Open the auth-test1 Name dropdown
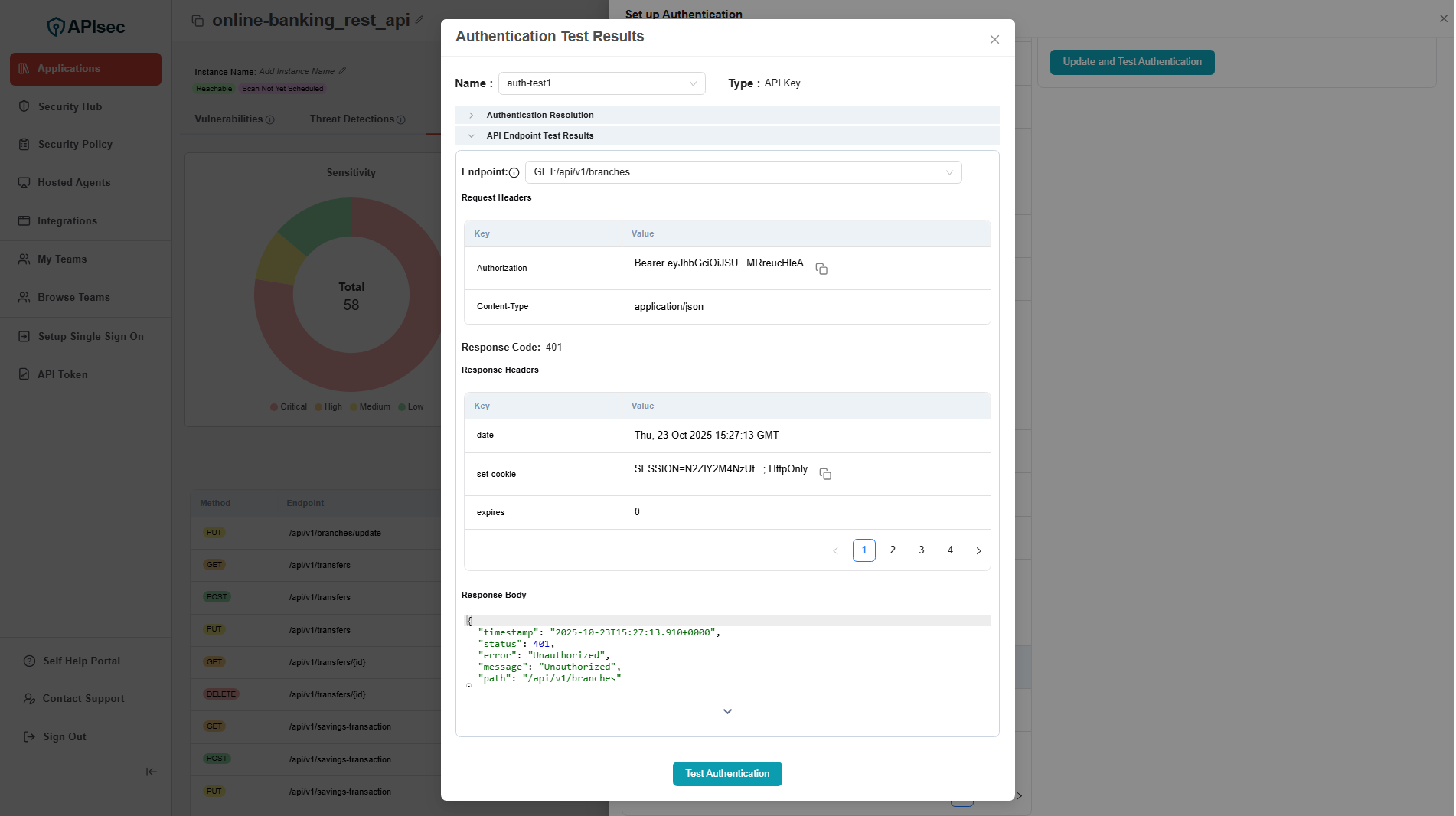Screen dimensions: 1456x816 point(602,83)
